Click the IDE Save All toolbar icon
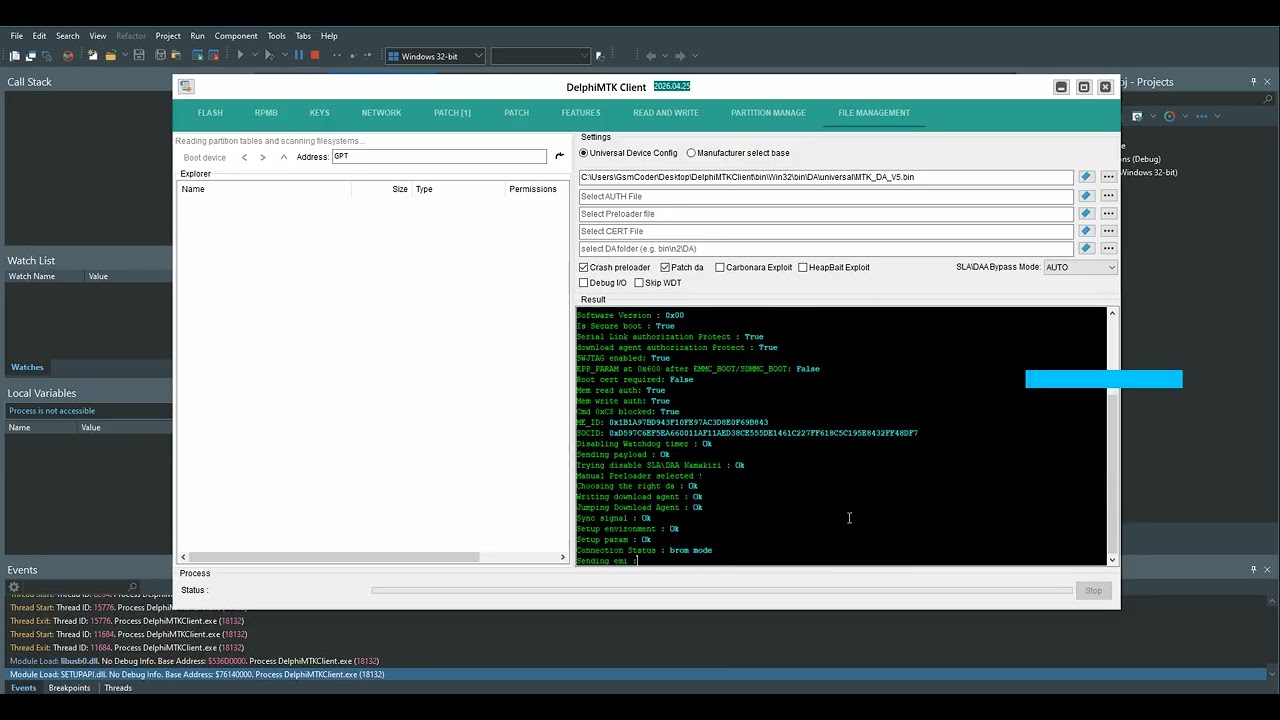1280x720 pixels. pos(159,56)
